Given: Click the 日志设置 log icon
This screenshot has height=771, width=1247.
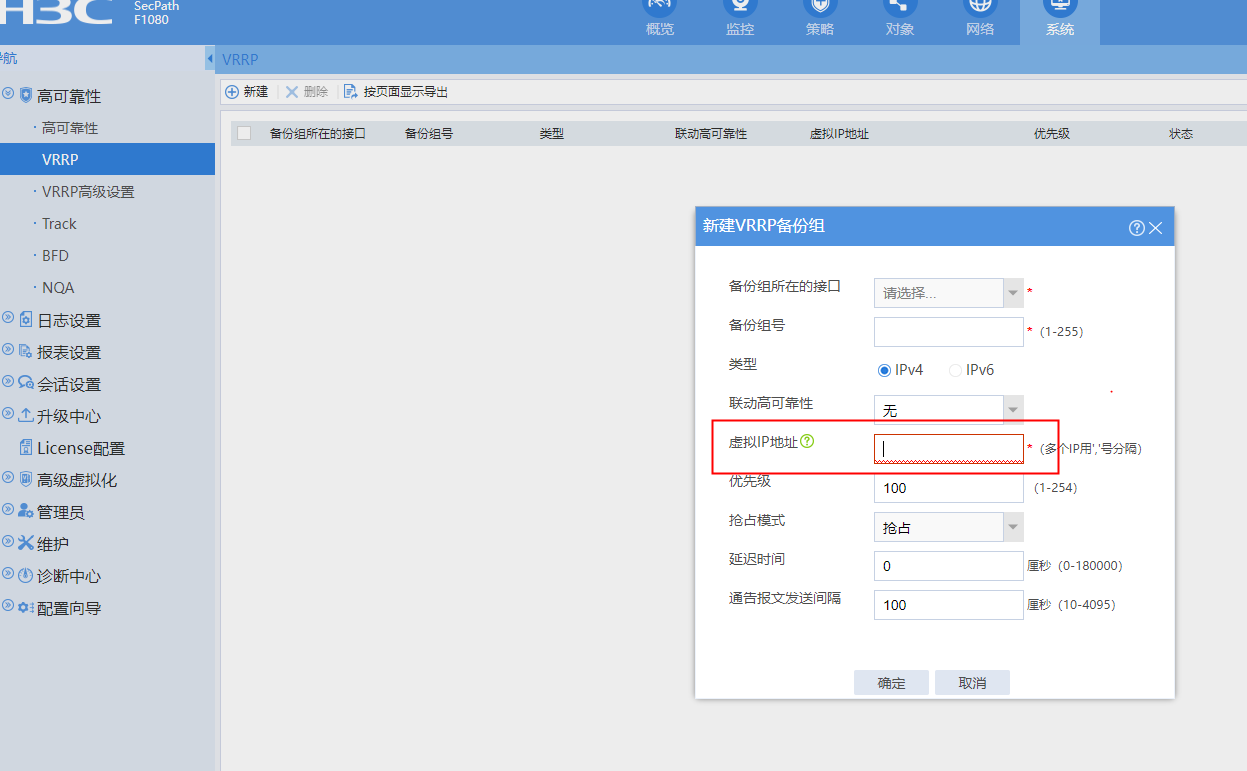Looking at the screenshot, I should (x=26, y=320).
